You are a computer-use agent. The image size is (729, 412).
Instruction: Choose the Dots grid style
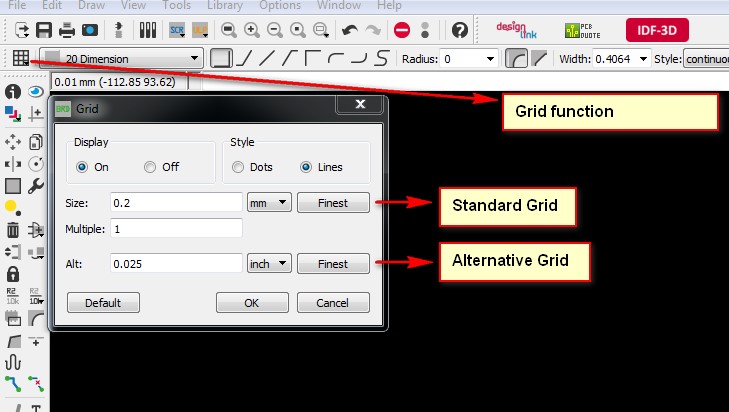pos(239,167)
